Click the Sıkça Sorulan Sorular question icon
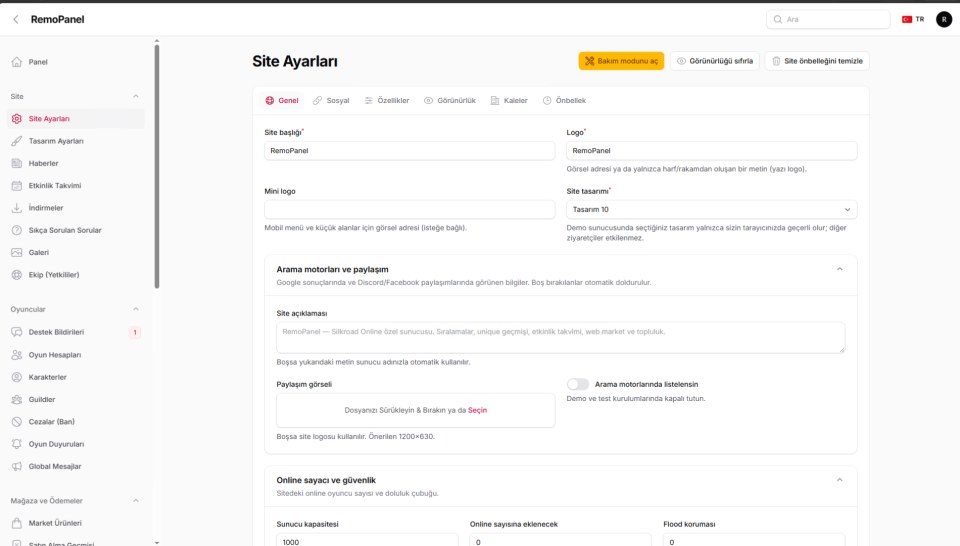The width and height of the screenshot is (960, 546). pos(17,230)
